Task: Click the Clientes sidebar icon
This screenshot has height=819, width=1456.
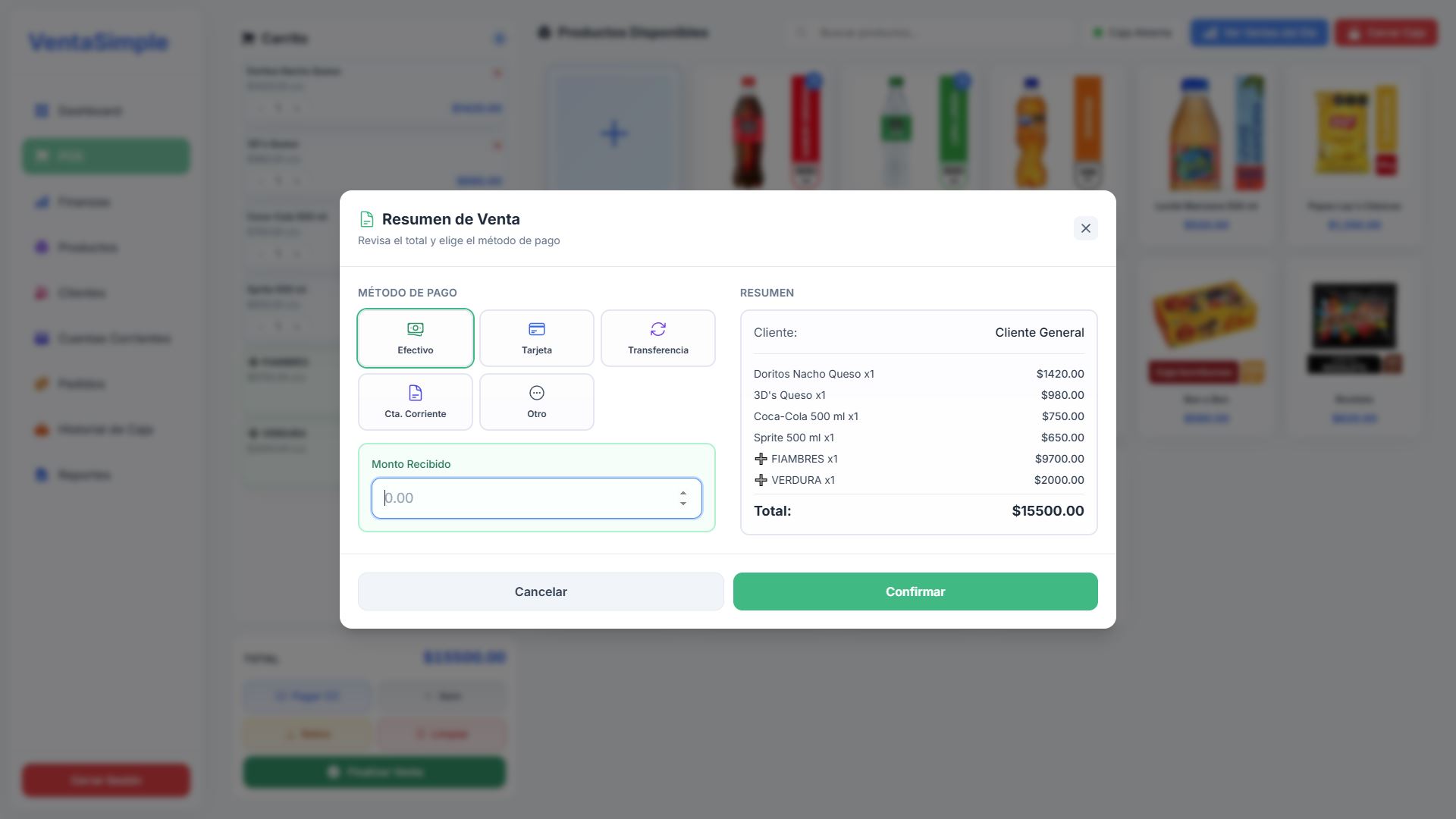Action: 42,293
